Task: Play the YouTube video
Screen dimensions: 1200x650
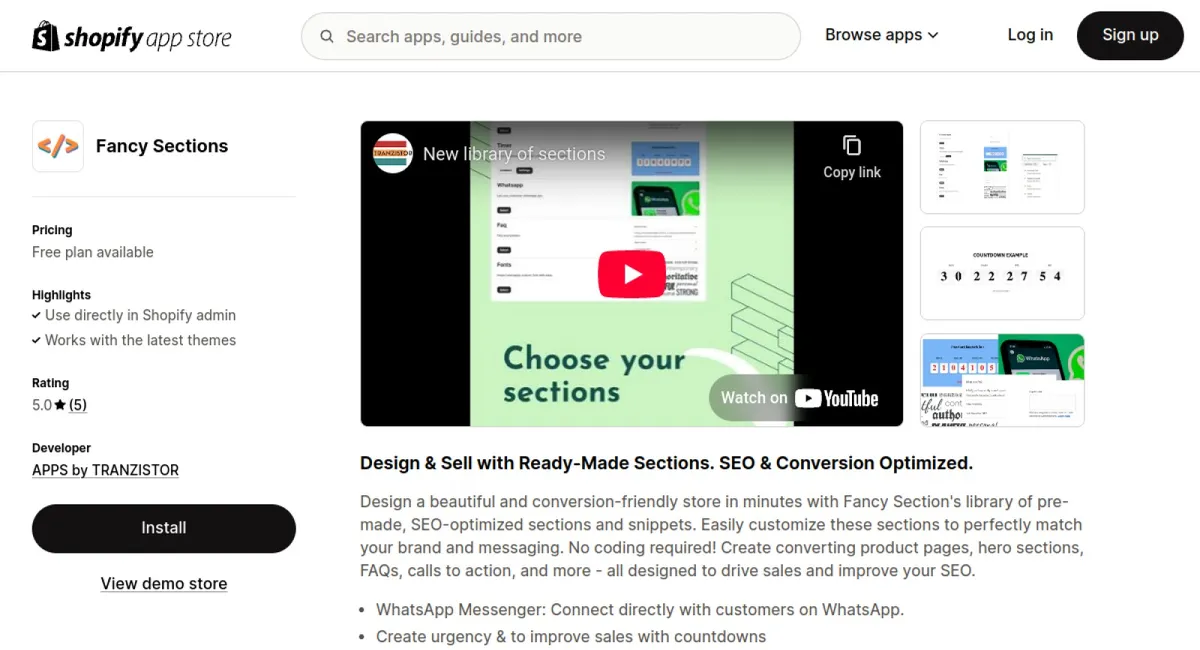Action: coord(632,274)
